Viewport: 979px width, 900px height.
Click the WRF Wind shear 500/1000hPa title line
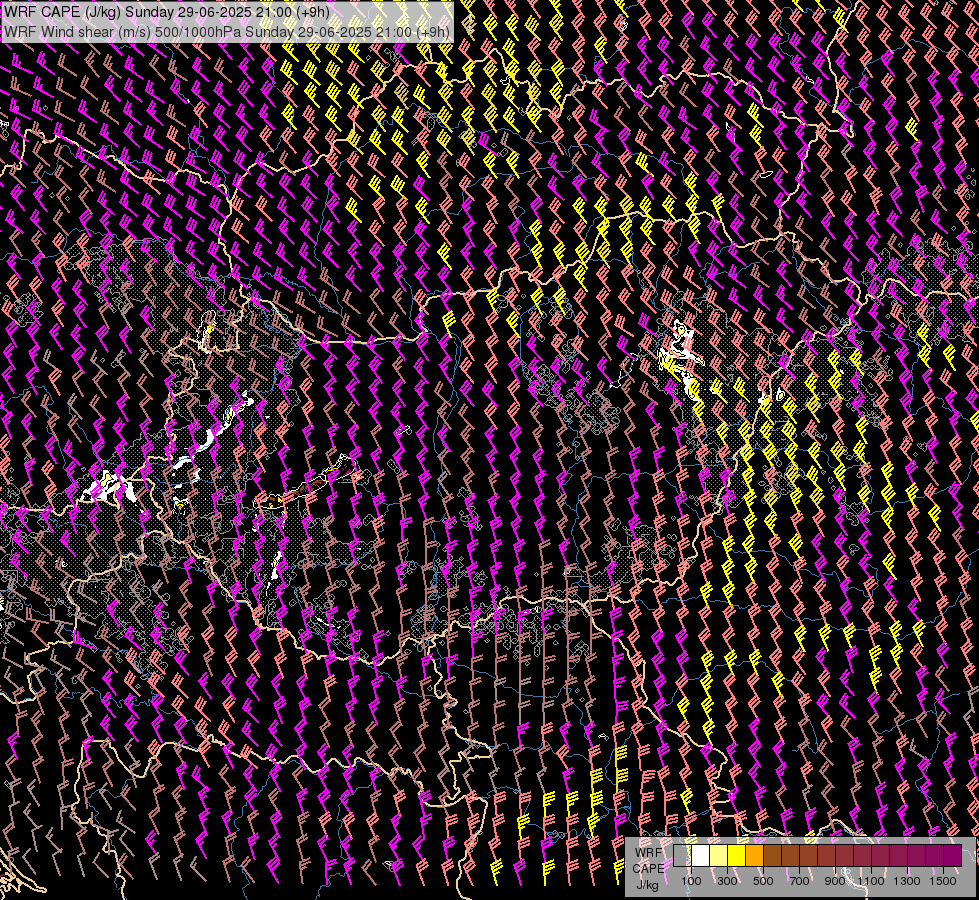pos(226,32)
